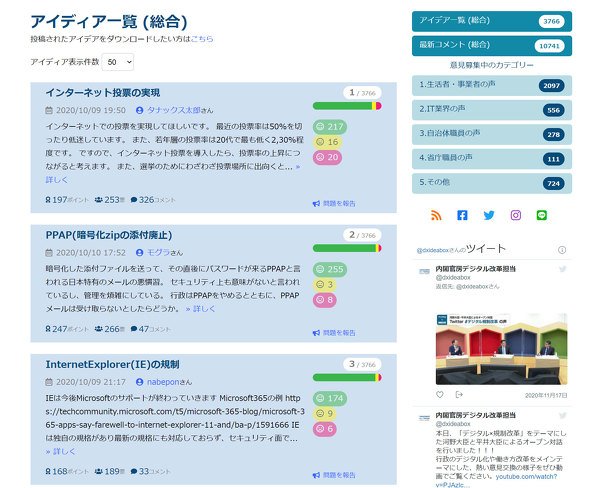The height and width of the screenshot is (488, 590).
Task: Report problem on InternetExplorer idea
Action: point(334,475)
